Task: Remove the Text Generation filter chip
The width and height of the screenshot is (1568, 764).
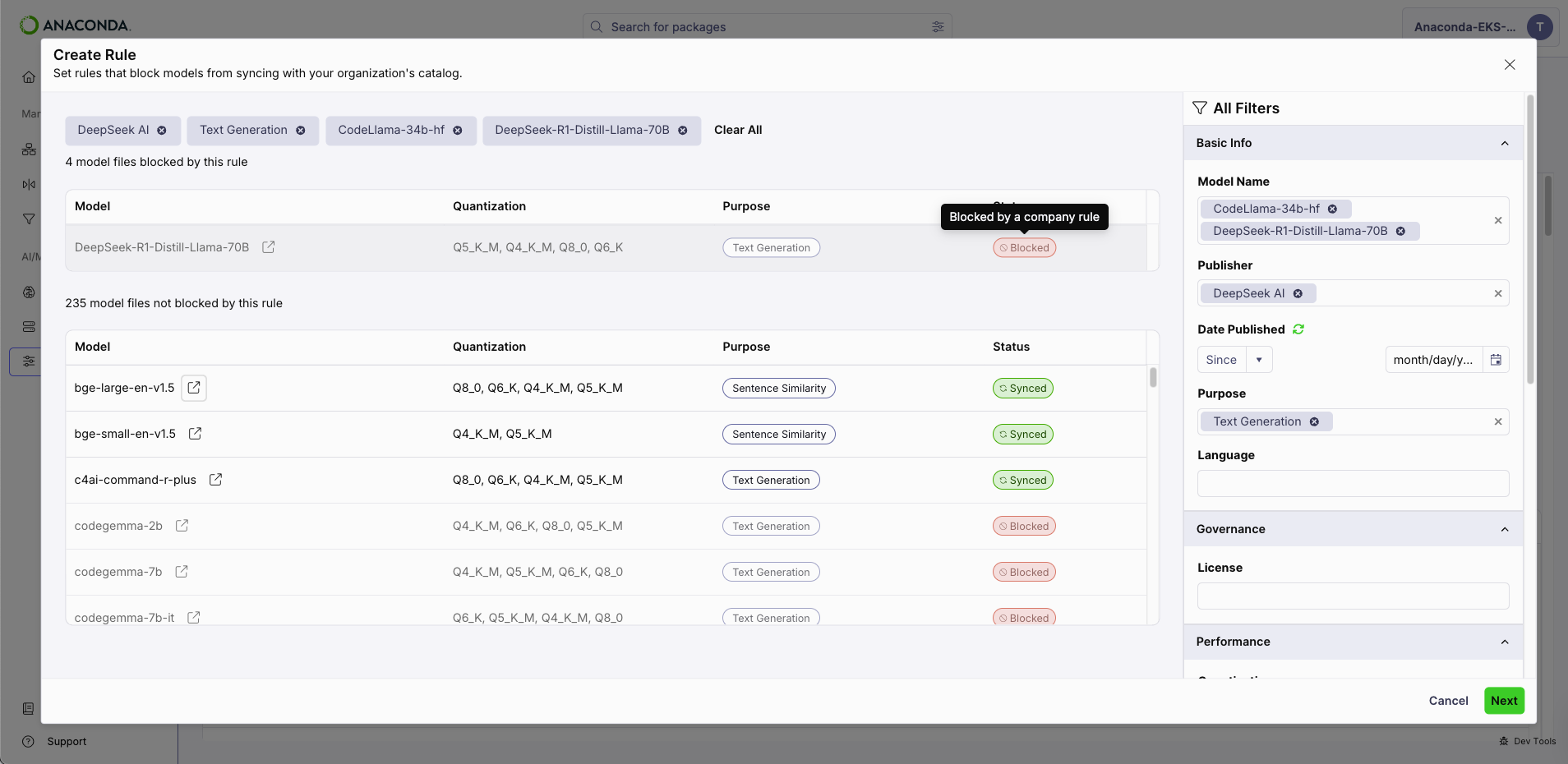Action: pyautogui.click(x=301, y=131)
